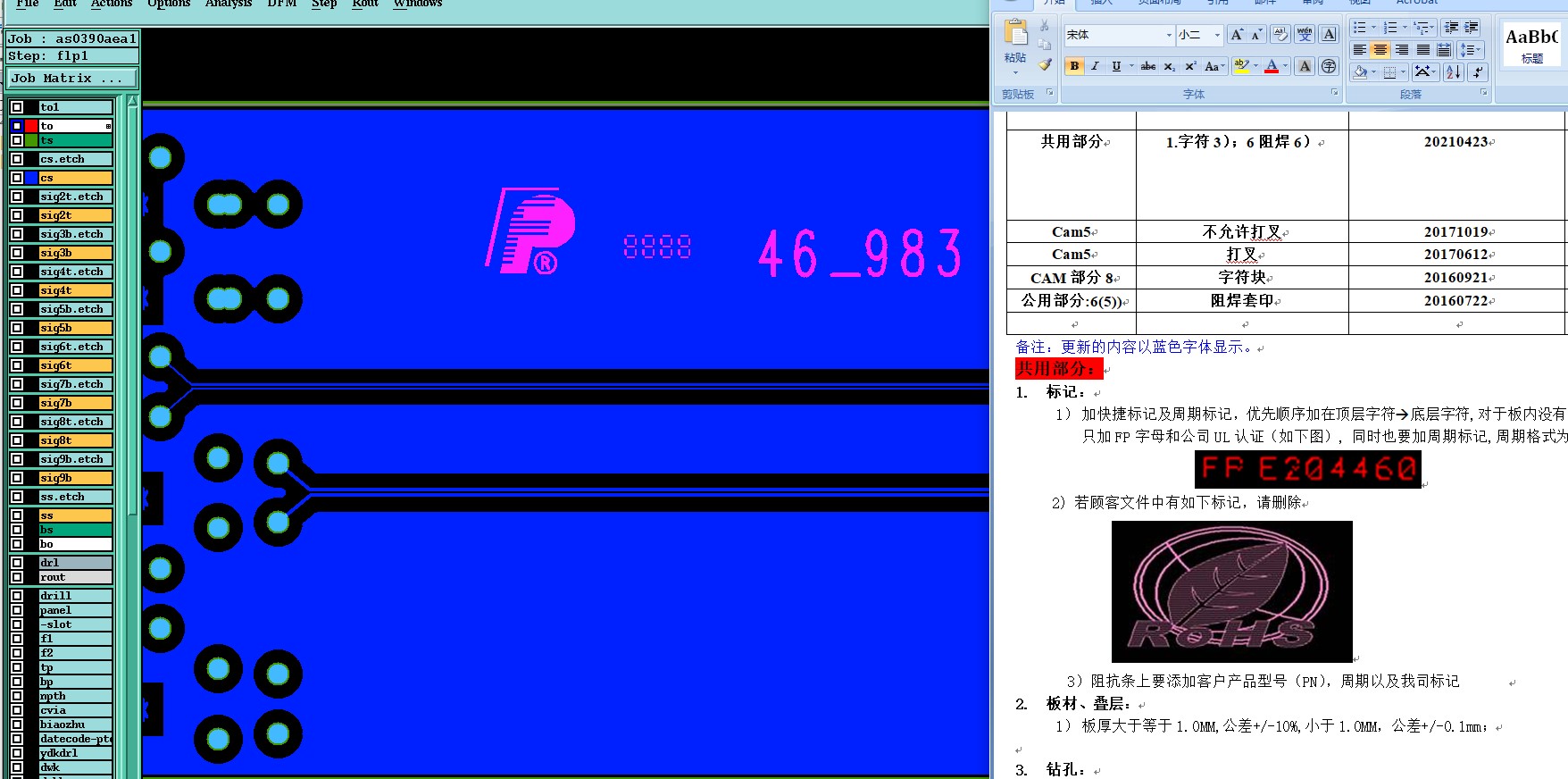Open the font color dropdown arrow
The width and height of the screenshot is (1568, 779).
1285,66
